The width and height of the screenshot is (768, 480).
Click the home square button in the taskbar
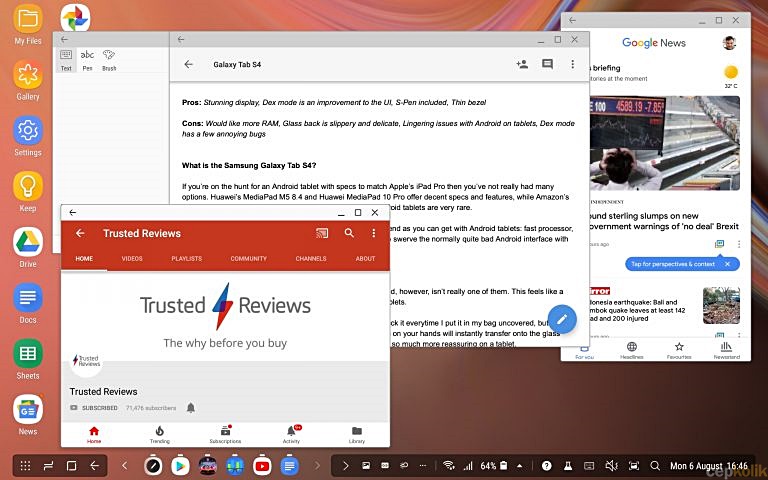click(72, 466)
